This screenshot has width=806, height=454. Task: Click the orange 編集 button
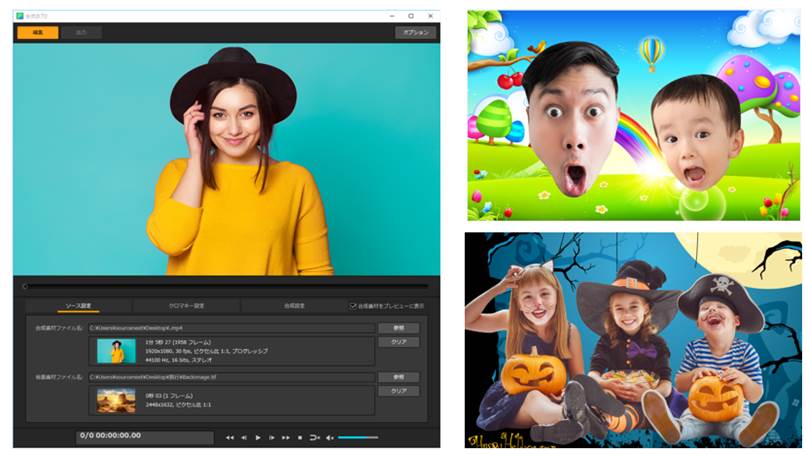click(37, 32)
